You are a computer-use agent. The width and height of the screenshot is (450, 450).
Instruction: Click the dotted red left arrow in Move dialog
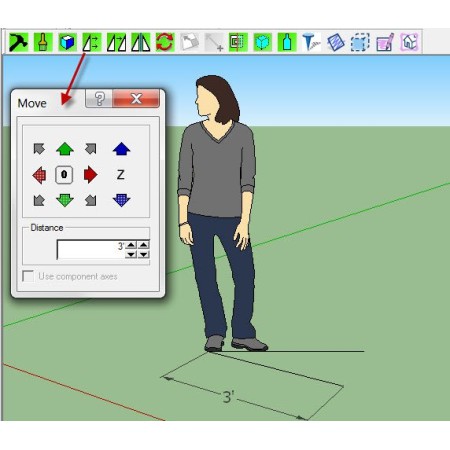click(x=39, y=175)
